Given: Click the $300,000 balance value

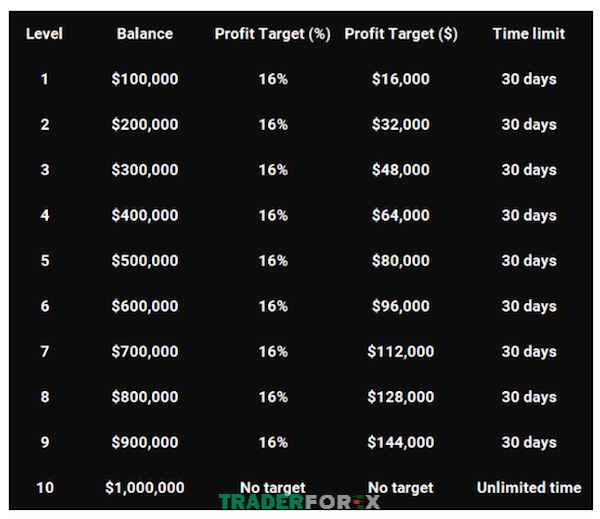Looking at the screenshot, I should click(x=145, y=170).
